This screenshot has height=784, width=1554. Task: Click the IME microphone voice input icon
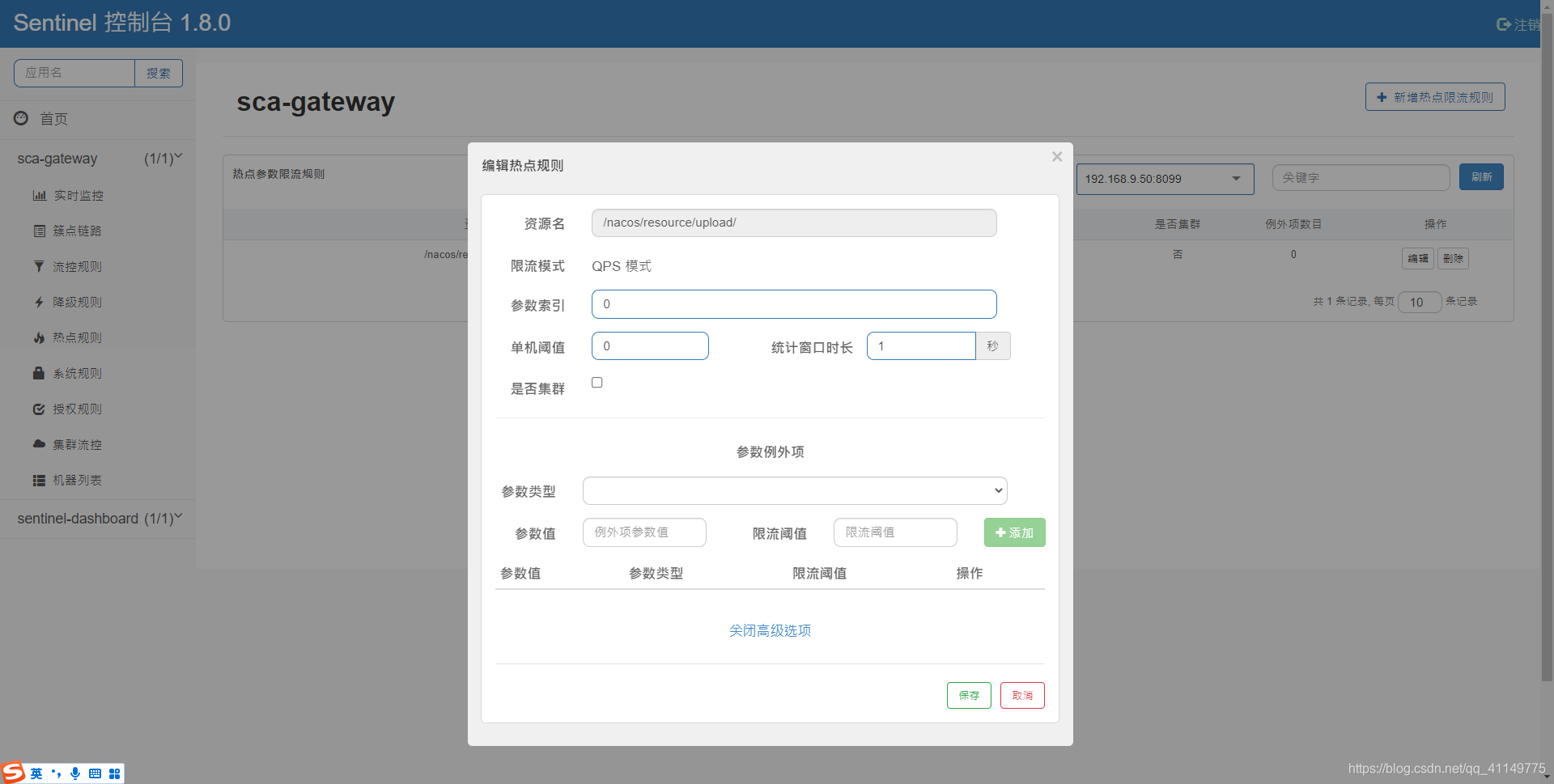coord(75,773)
